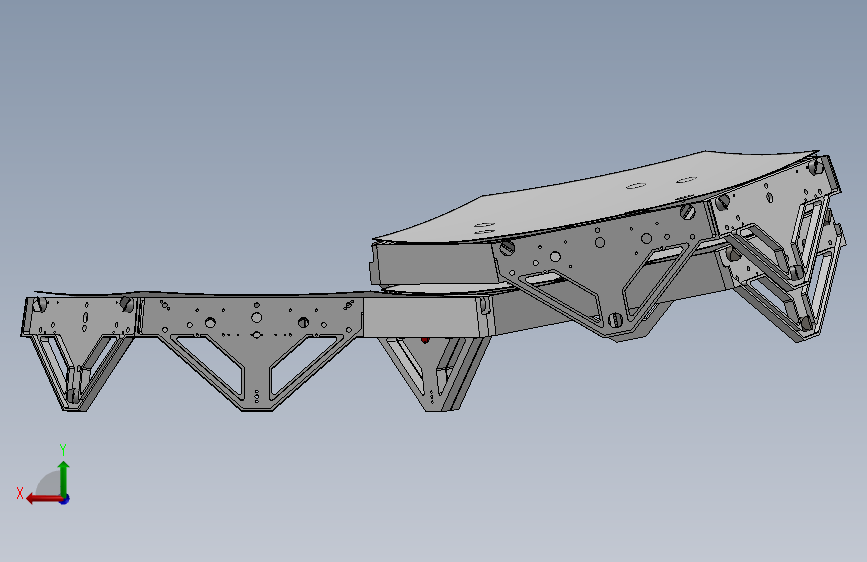Click the "Y" label on the orientation triad
The height and width of the screenshot is (562, 867).
[63, 450]
